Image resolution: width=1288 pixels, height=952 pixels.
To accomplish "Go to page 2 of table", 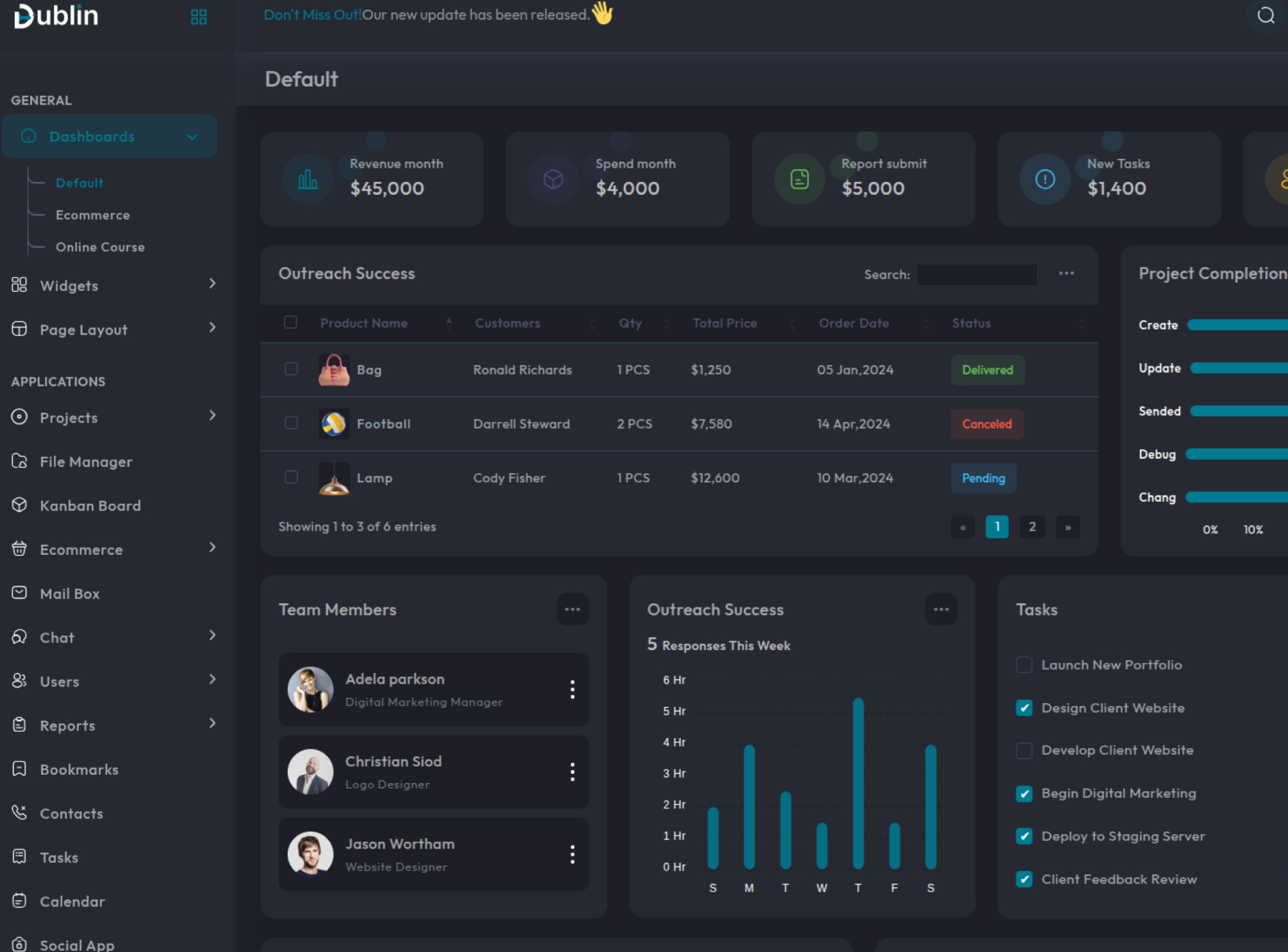I will coord(1032,527).
